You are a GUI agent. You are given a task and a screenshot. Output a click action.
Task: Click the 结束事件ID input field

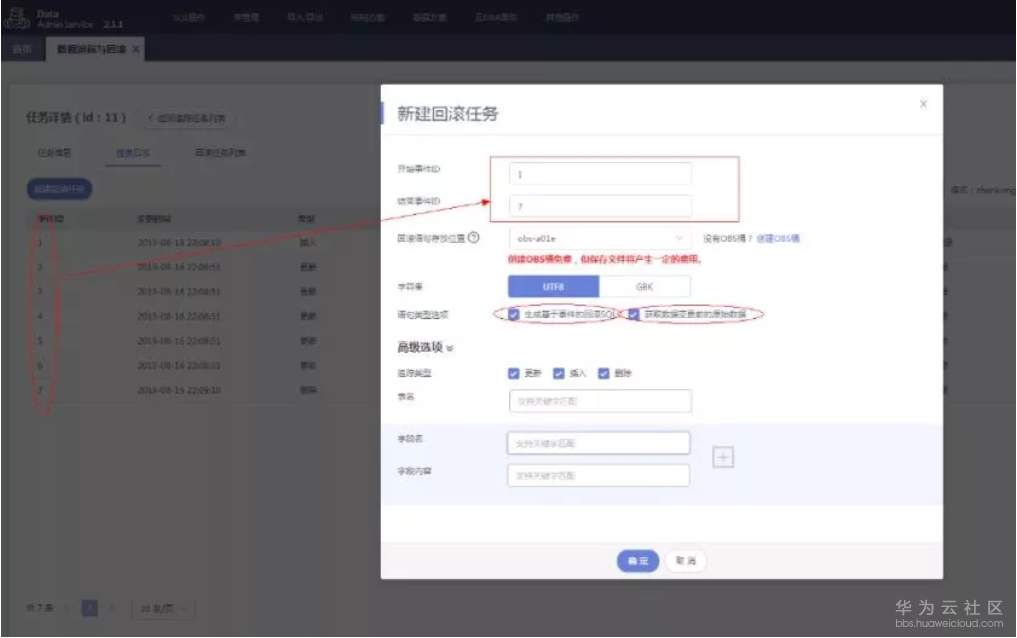tap(600, 206)
